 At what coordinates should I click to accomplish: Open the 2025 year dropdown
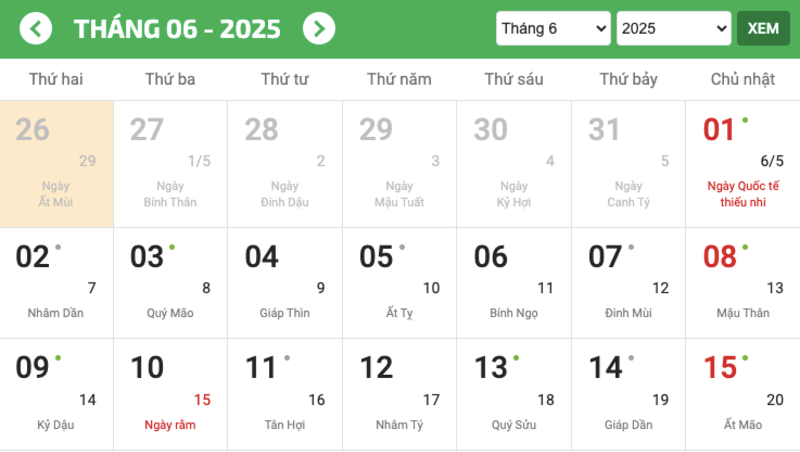[674, 28]
